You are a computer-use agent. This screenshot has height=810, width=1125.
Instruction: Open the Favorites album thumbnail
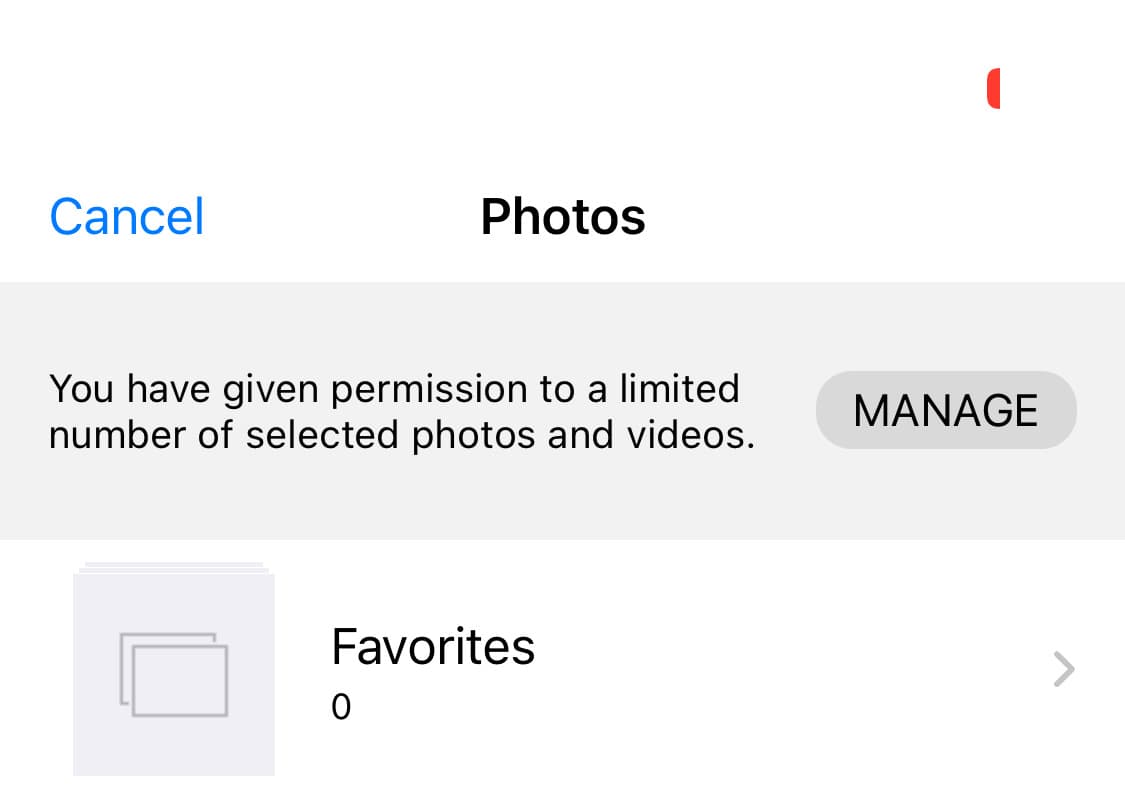[173, 672]
